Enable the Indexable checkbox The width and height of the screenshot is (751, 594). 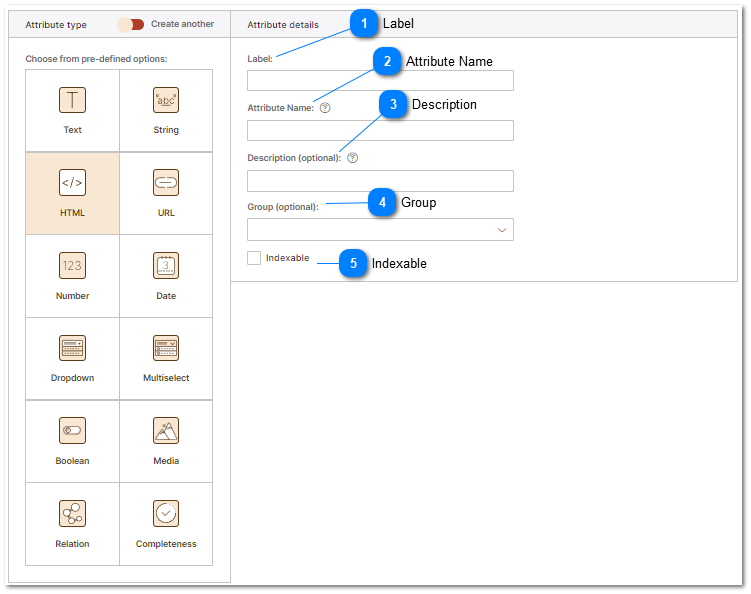[x=254, y=258]
